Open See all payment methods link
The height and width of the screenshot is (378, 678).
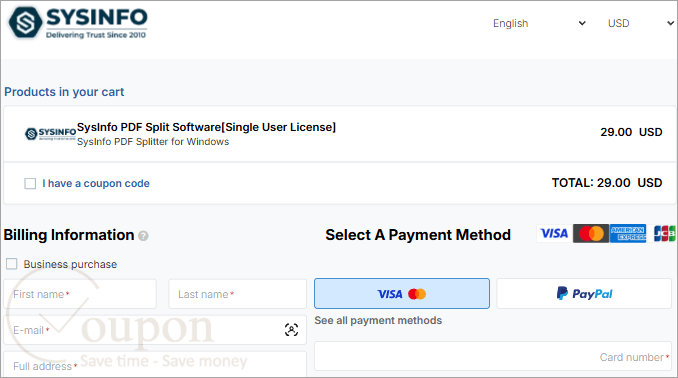(x=378, y=320)
